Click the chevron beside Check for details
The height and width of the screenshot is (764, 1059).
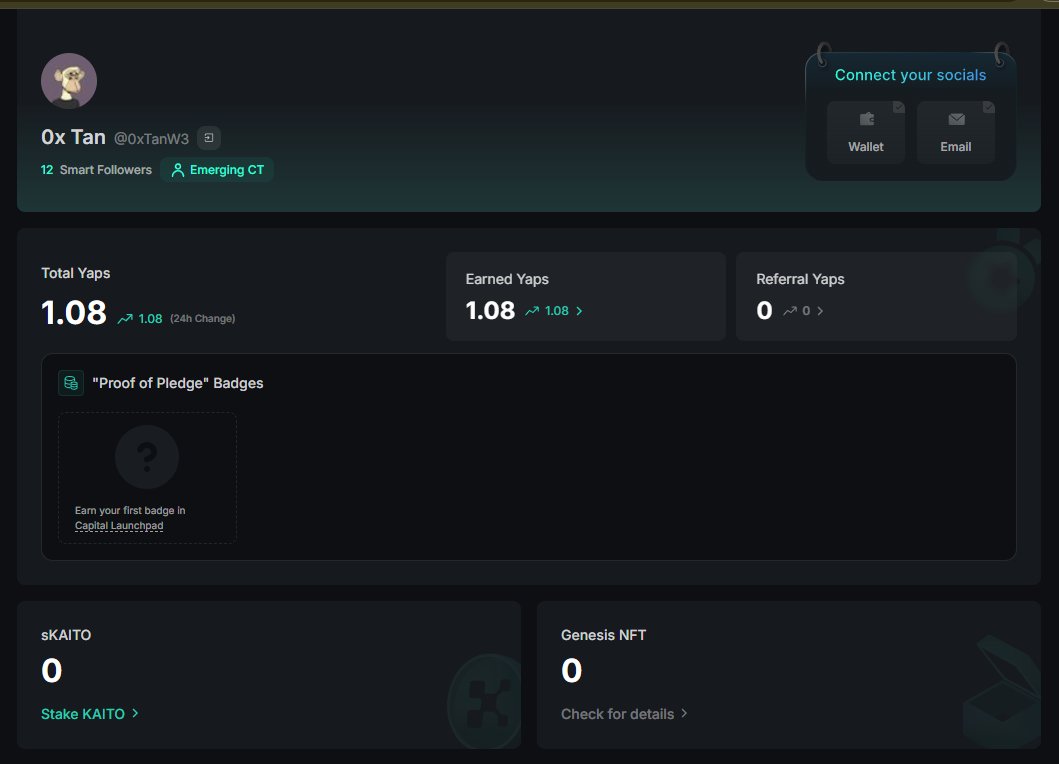(x=684, y=713)
